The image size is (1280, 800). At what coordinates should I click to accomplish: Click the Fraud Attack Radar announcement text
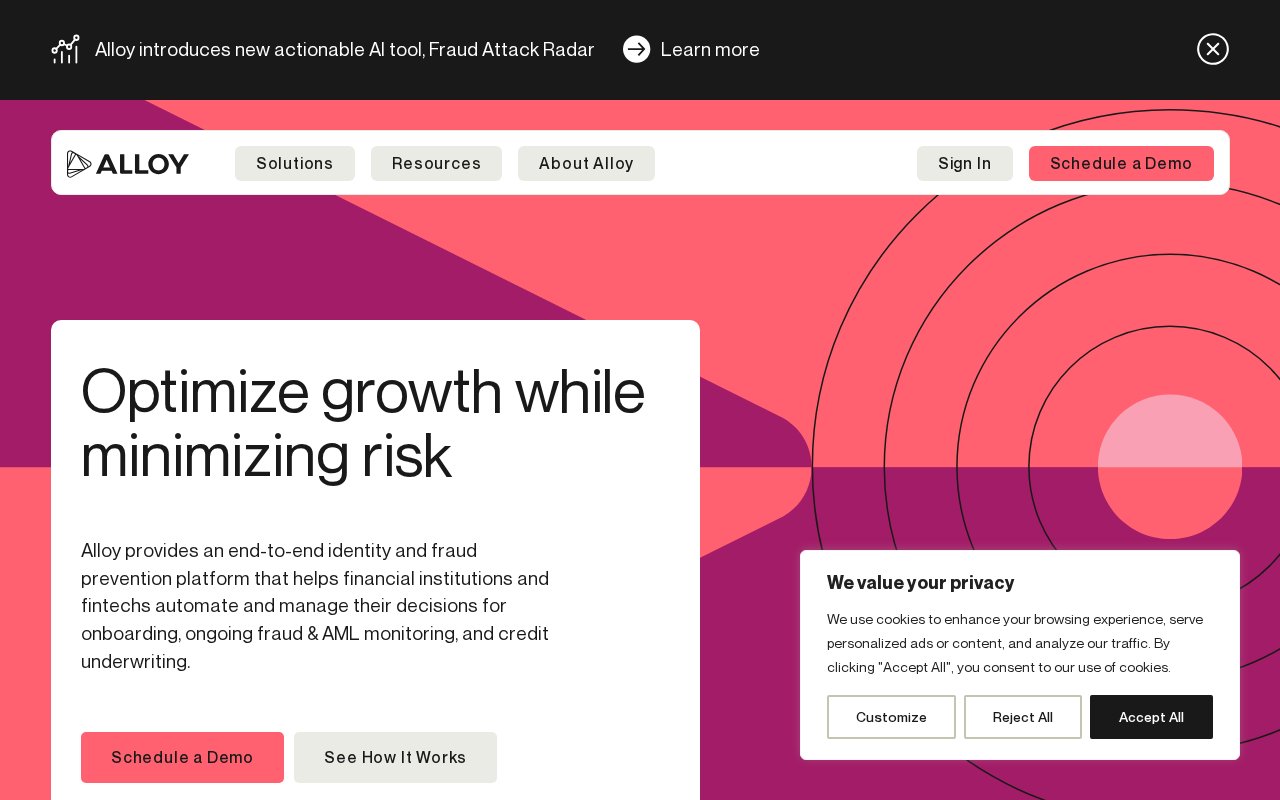coord(345,49)
